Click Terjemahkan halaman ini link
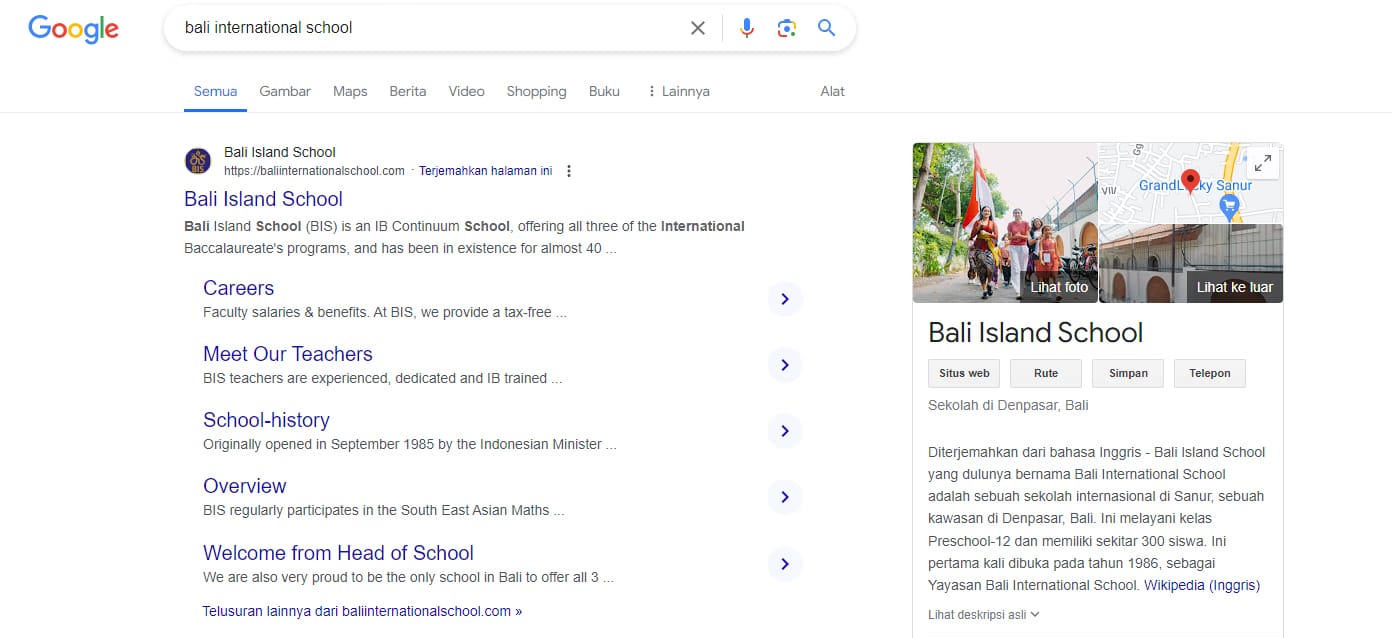 click(485, 171)
